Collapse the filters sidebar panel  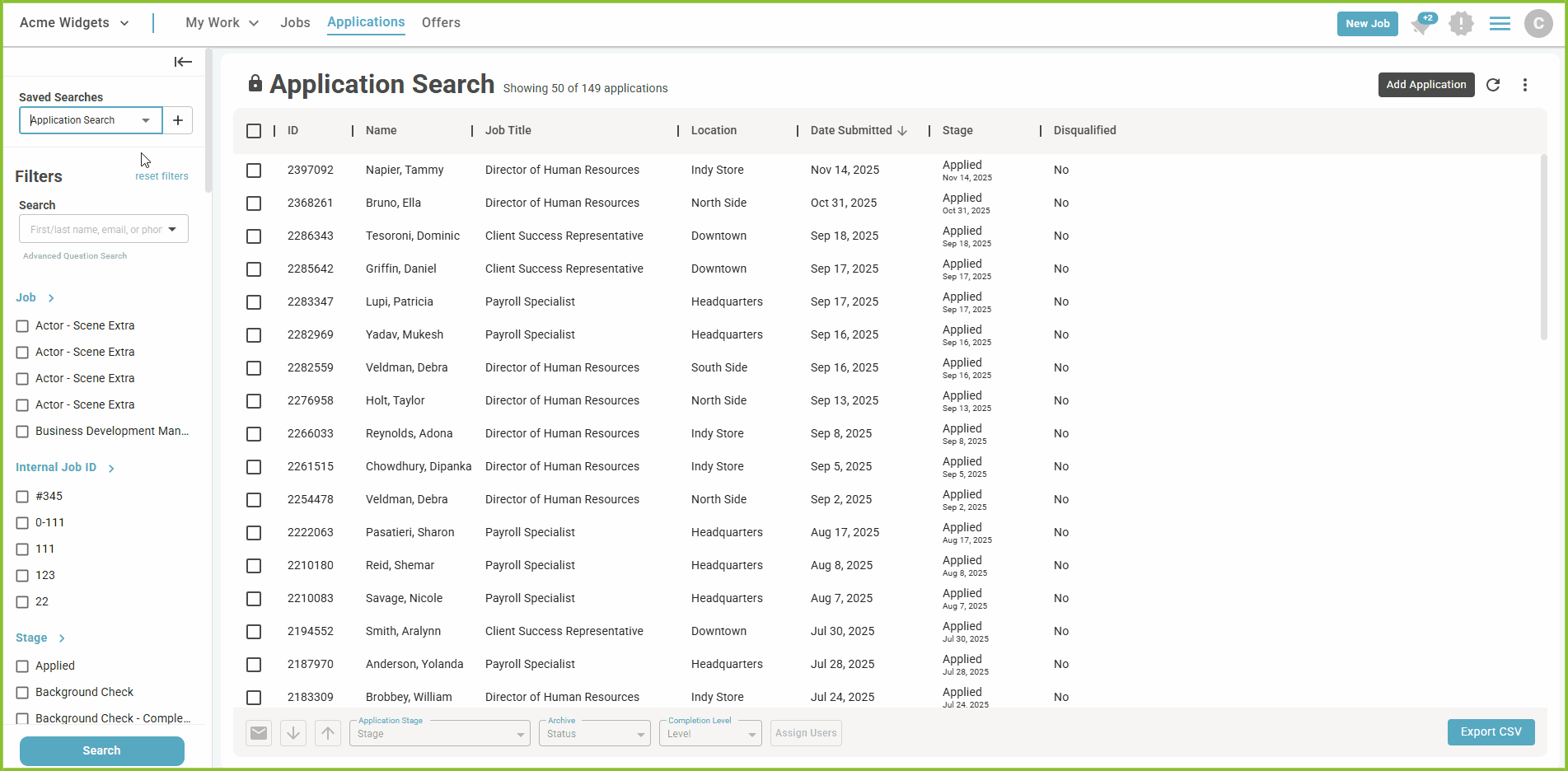(x=183, y=62)
